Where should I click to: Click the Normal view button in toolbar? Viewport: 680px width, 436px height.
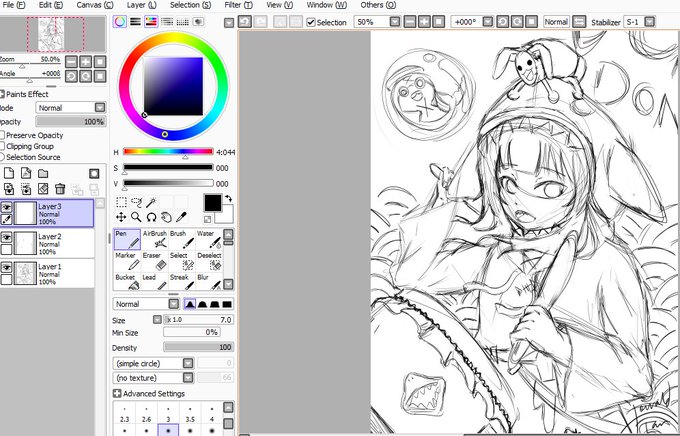(556, 22)
